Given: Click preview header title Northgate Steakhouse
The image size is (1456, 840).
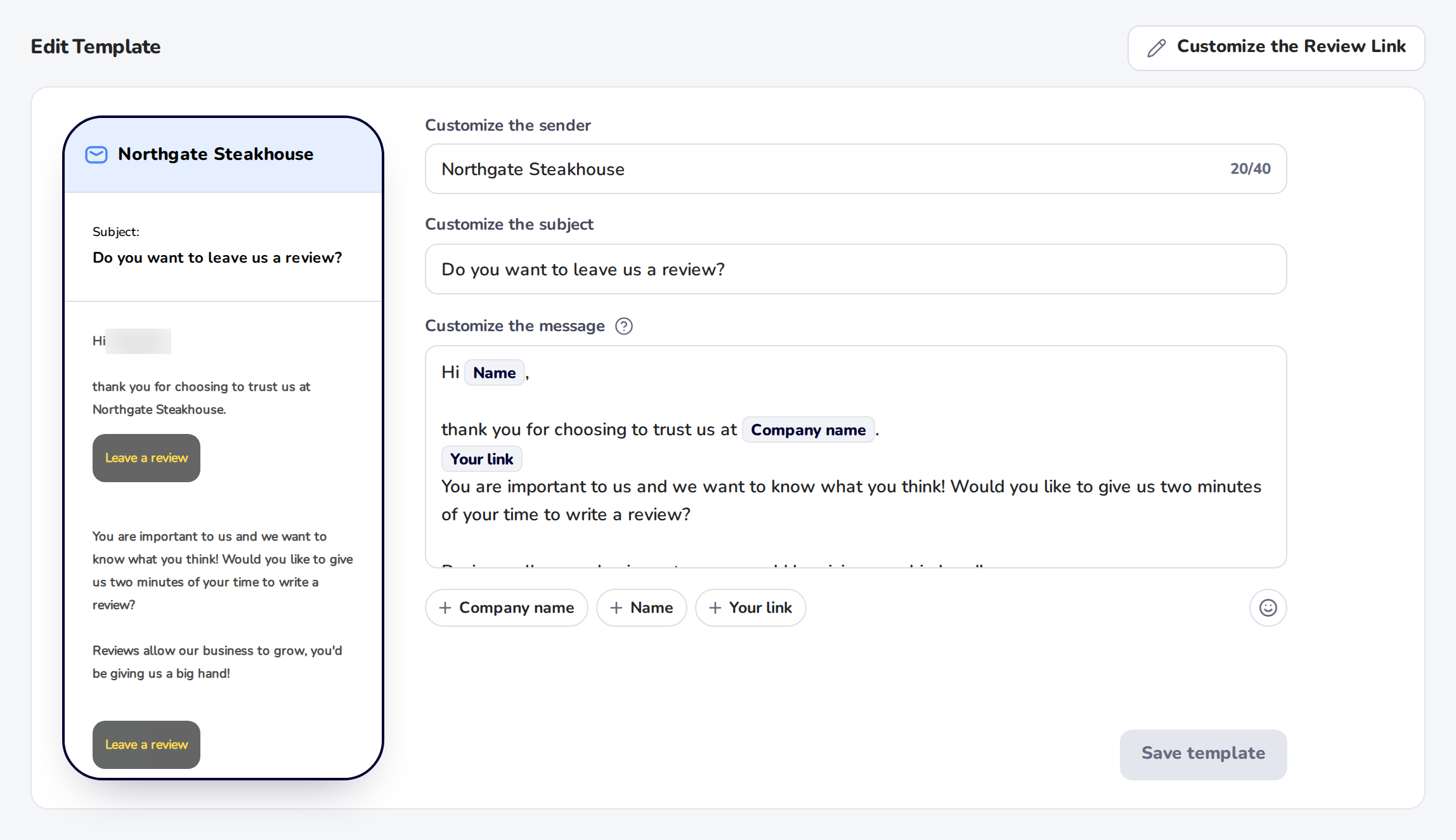Looking at the screenshot, I should click(216, 154).
